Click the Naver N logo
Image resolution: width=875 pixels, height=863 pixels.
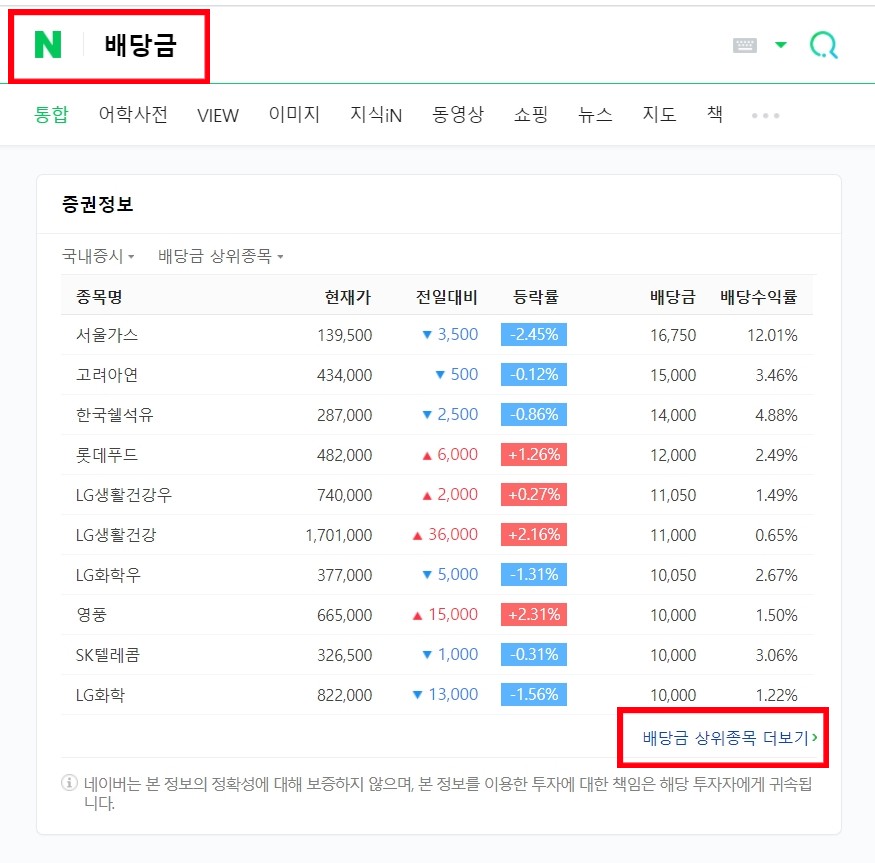click(x=47, y=45)
